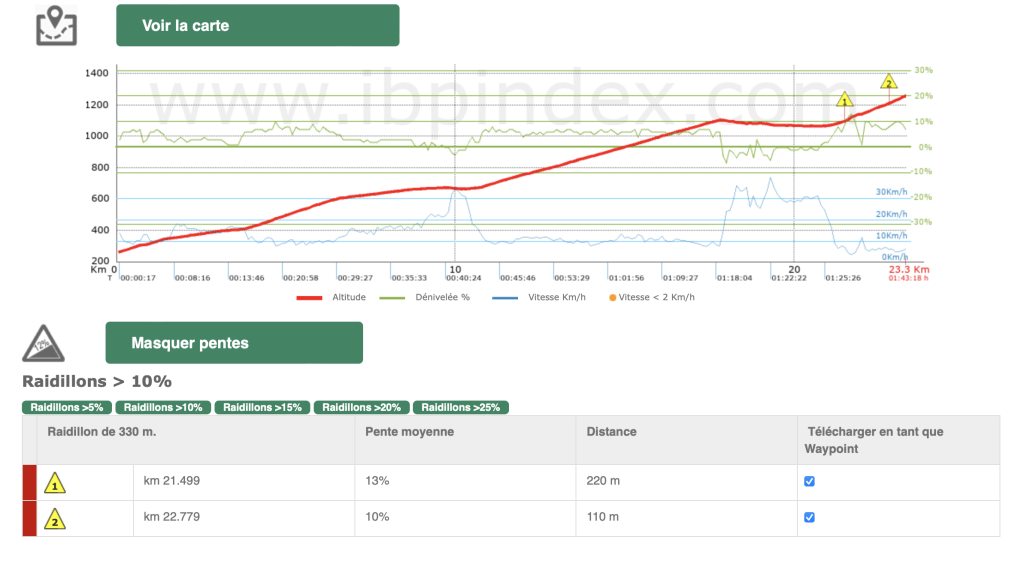Open the map with Voir la carte
The image size is (1024, 561).
coord(257,25)
